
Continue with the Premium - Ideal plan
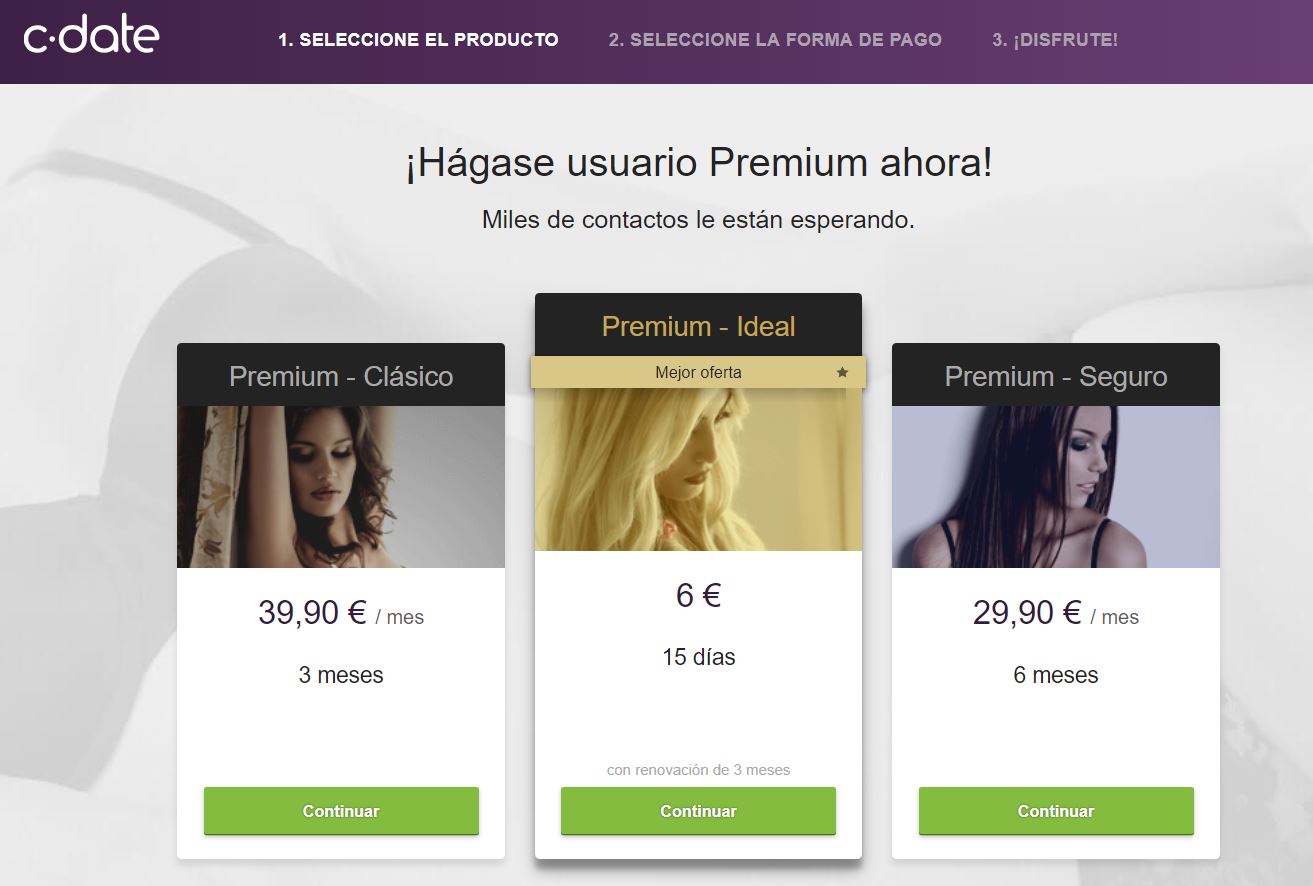point(698,811)
